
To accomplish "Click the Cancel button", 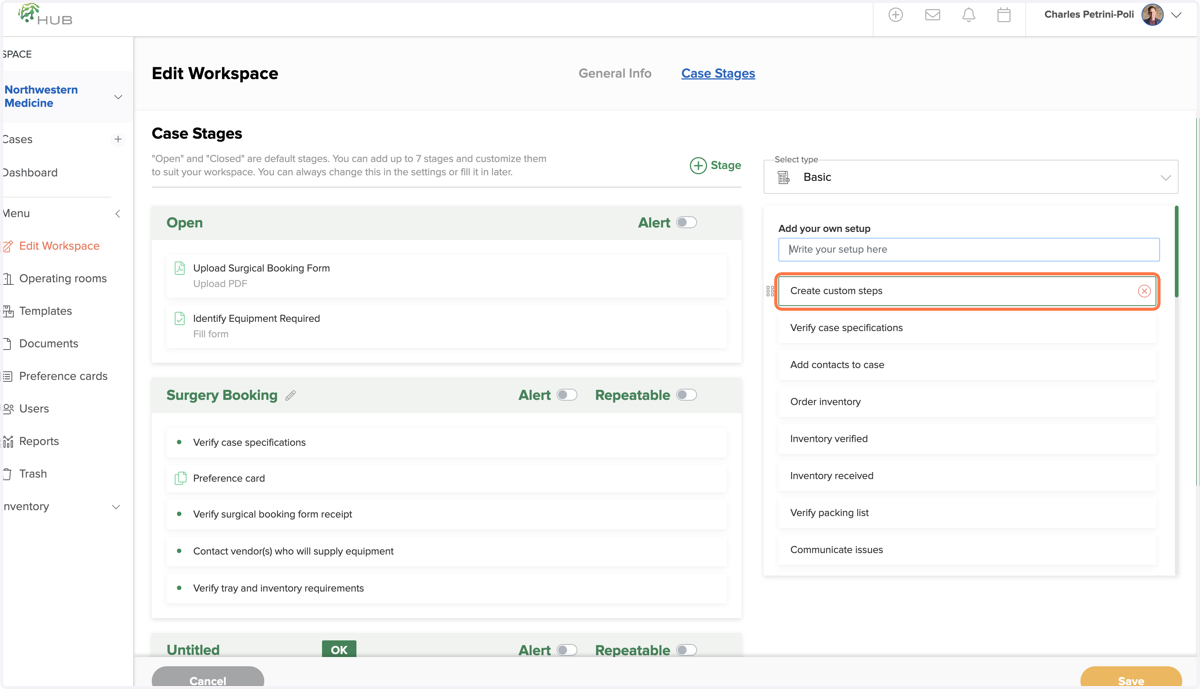I will tap(208, 678).
